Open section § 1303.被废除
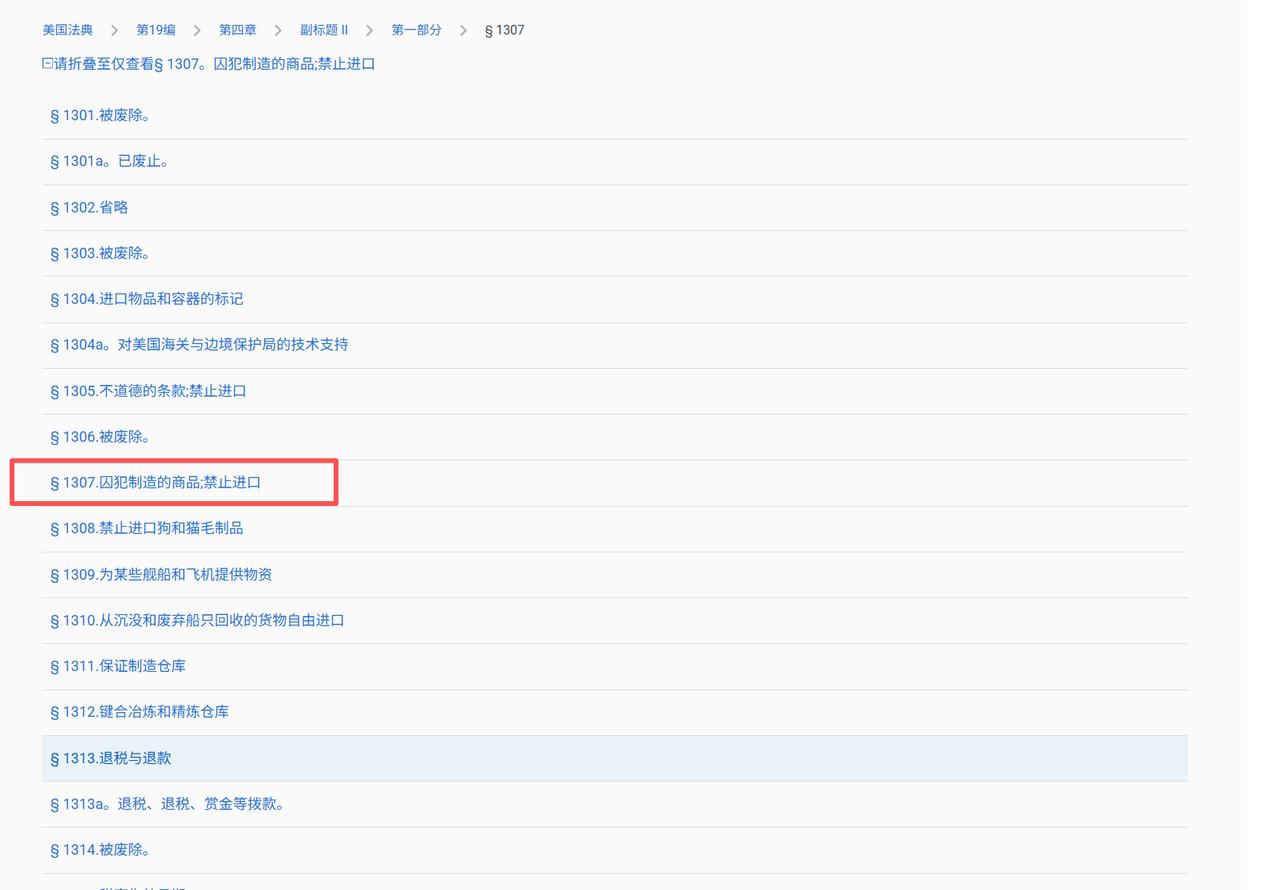The height and width of the screenshot is (890, 1280). pos(100,254)
